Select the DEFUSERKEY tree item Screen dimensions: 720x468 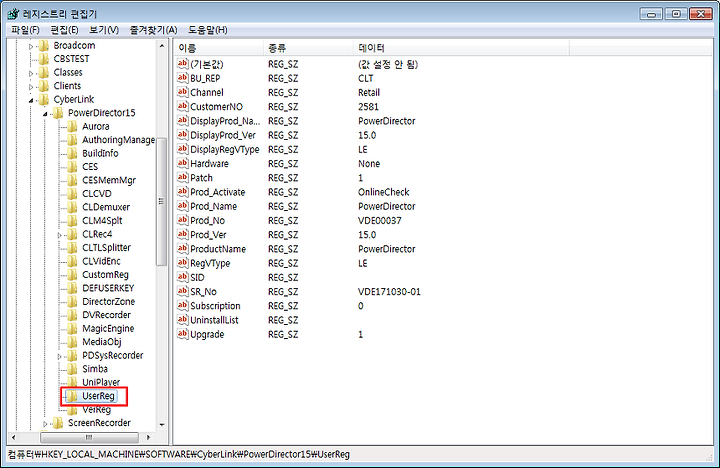pos(108,288)
